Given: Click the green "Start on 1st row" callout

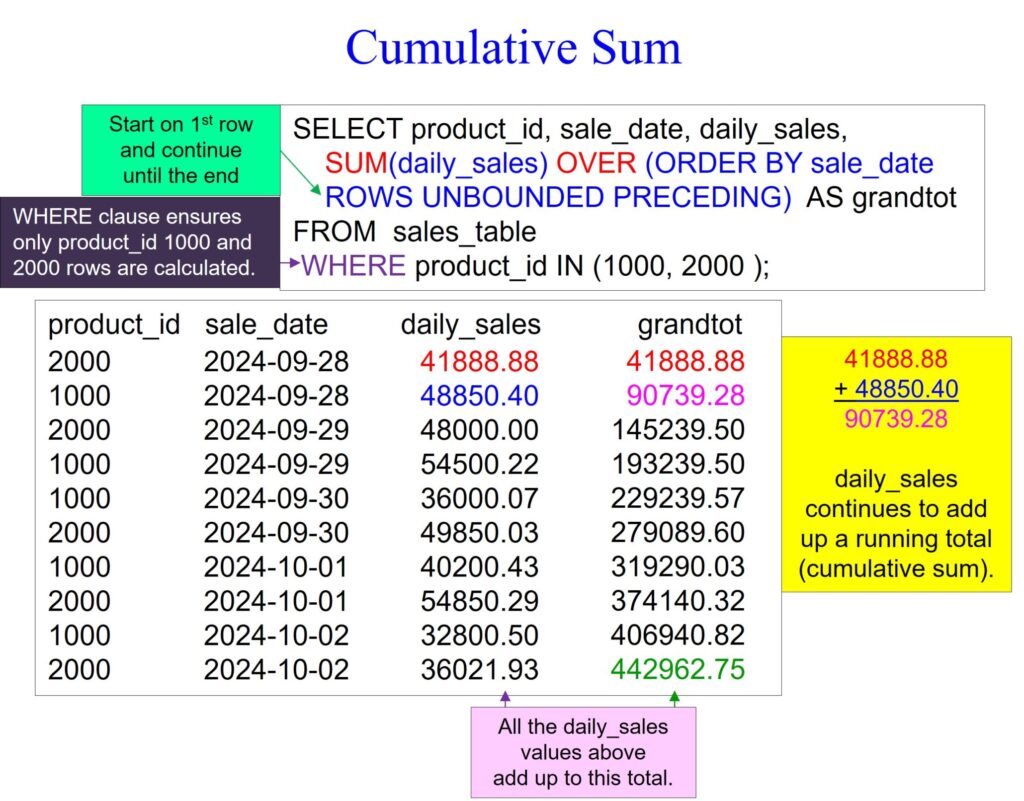Looking at the screenshot, I should pyautogui.click(x=181, y=151).
